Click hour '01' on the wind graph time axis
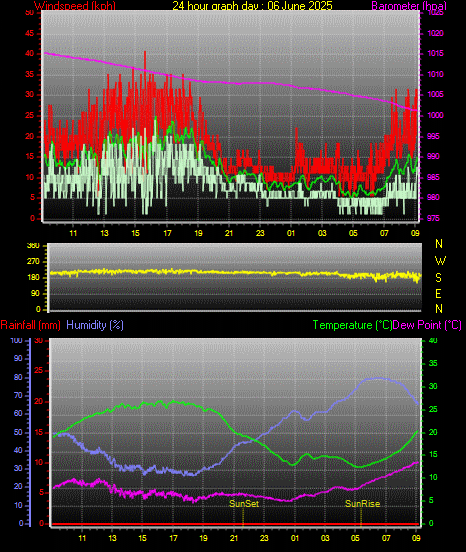466x552 pixels. [x=291, y=233]
